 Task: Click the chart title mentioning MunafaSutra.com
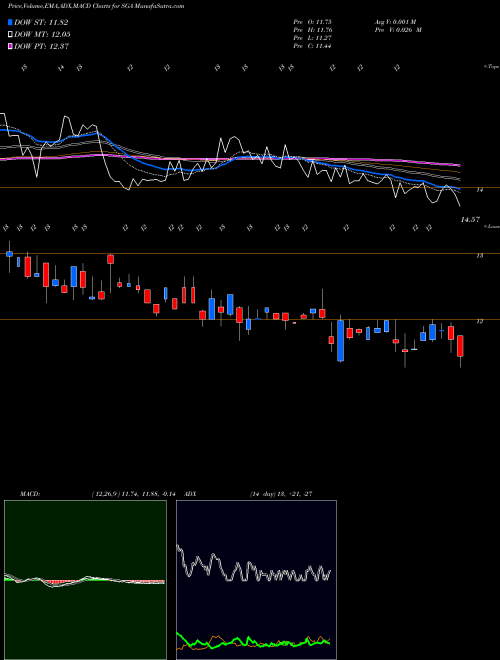click(x=96, y=6)
